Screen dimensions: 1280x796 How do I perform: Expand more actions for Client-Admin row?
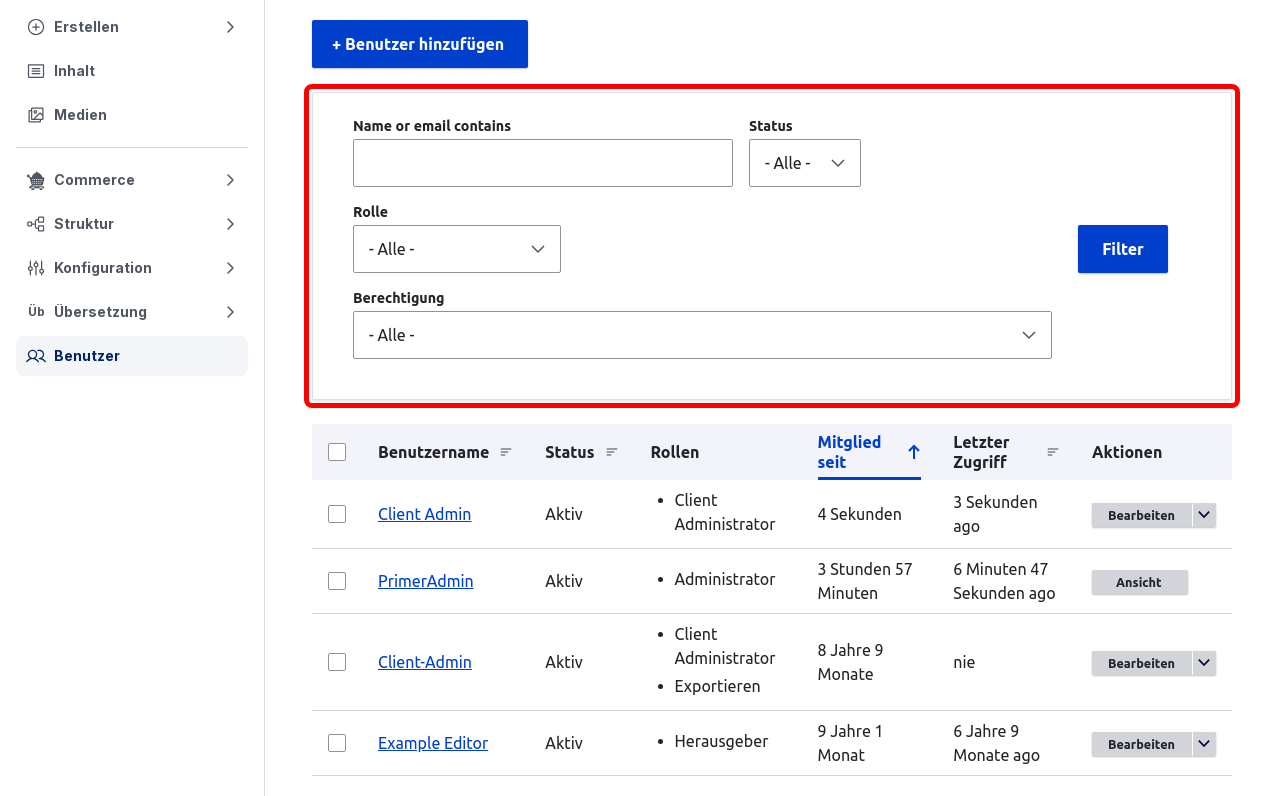1204,663
